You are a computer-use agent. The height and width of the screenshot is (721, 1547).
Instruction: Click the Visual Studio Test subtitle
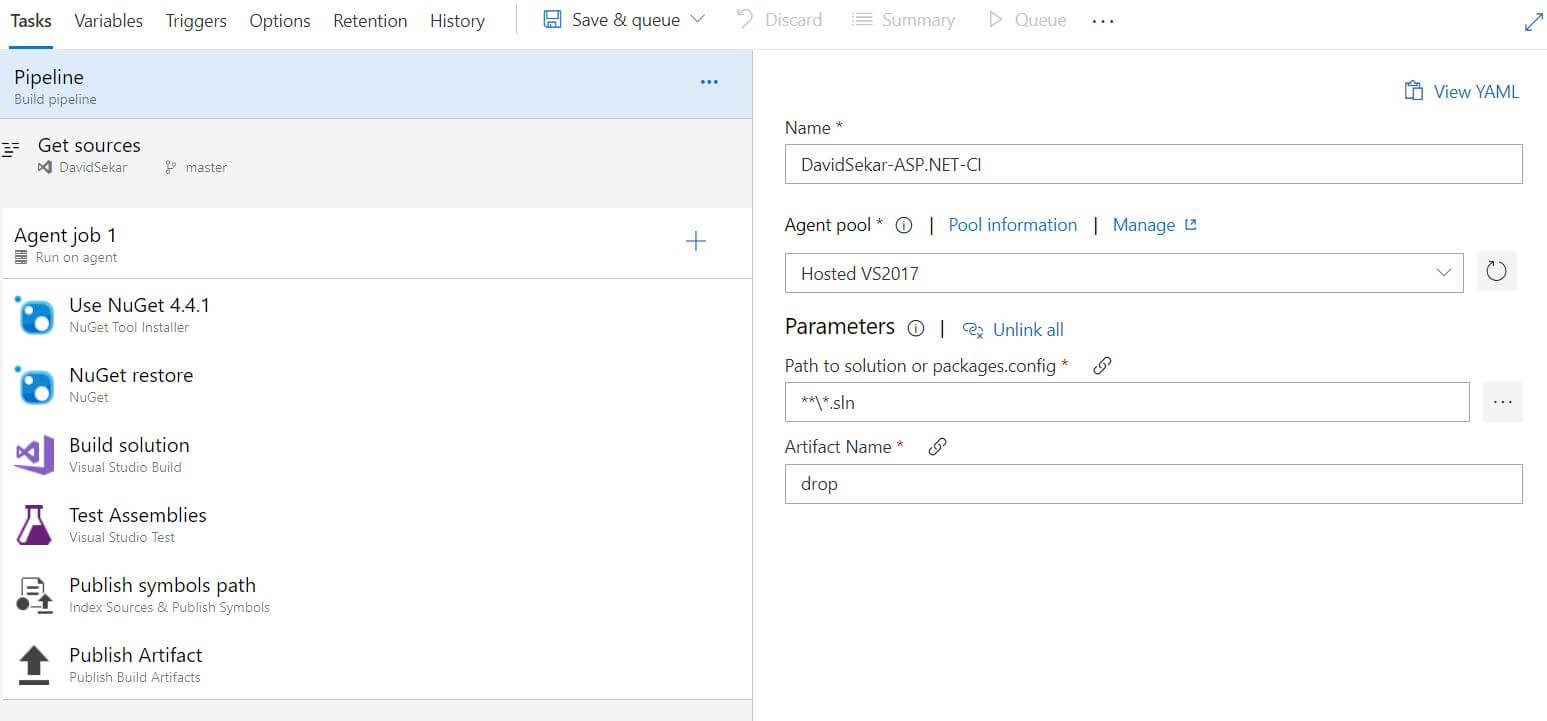point(122,537)
